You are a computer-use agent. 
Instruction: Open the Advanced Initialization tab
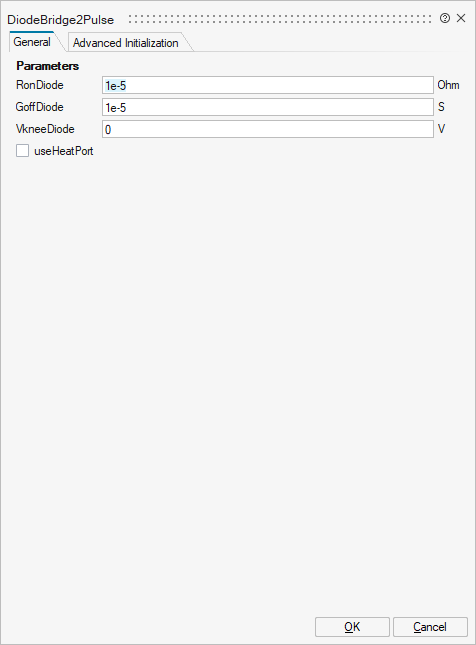coord(125,43)
